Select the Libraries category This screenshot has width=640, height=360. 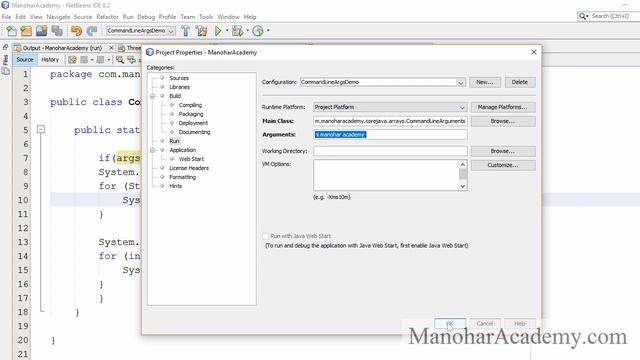coord(179,87)
